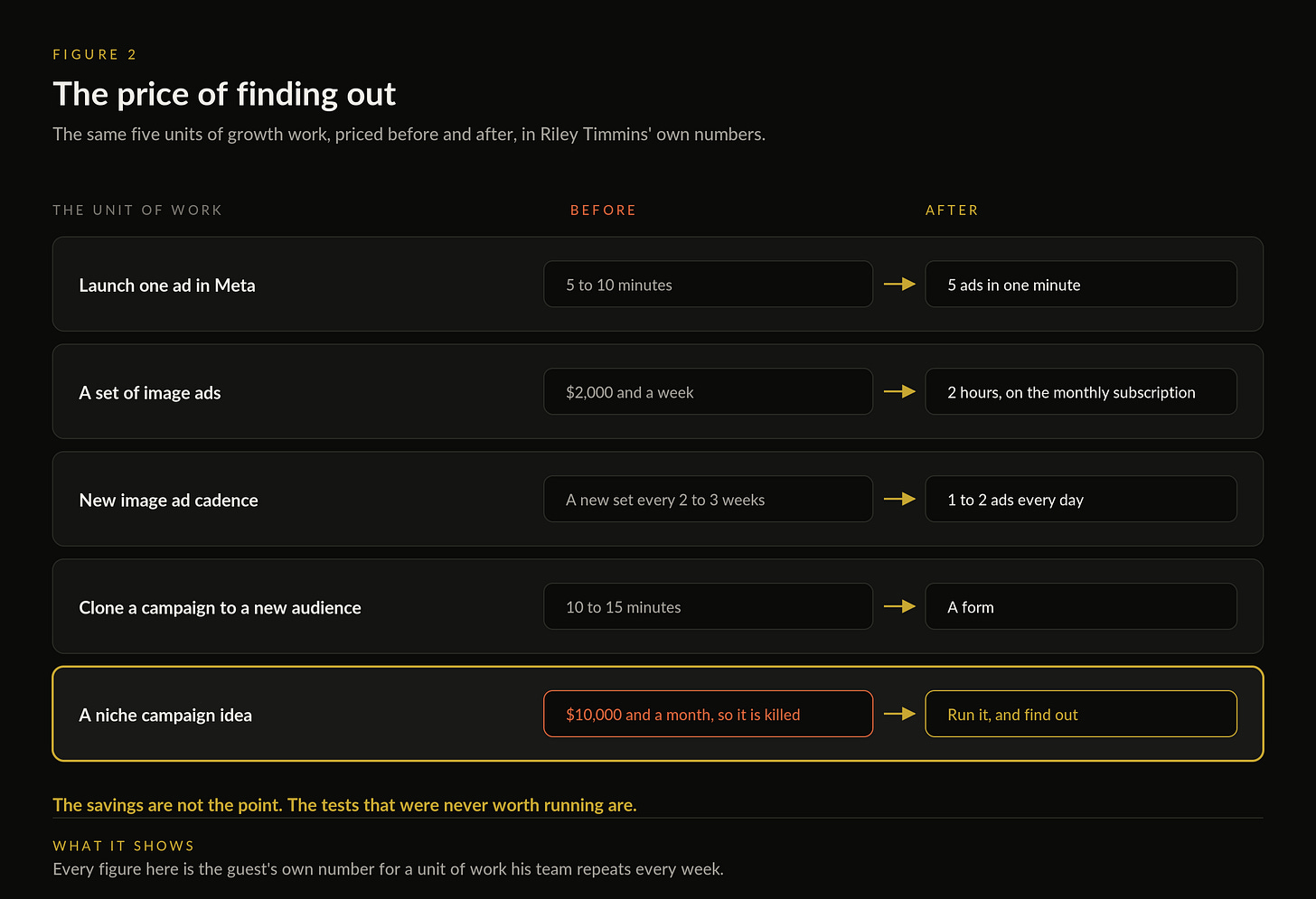Viewport: 1316px width, 899px height.
Task: Select the '5 ads in one minute' box
Action: 1081,284
